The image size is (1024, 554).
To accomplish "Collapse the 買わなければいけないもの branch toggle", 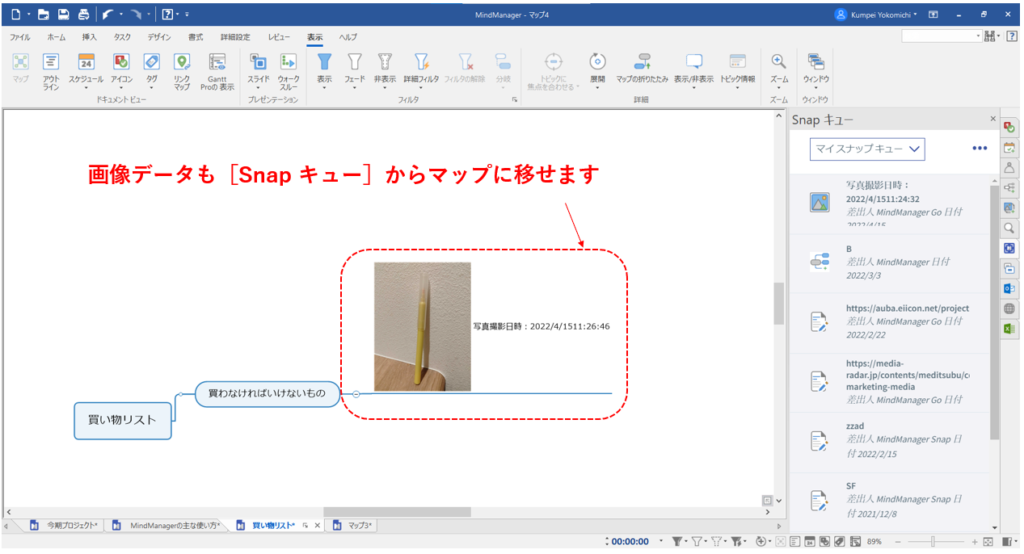I will pos(356,394).
